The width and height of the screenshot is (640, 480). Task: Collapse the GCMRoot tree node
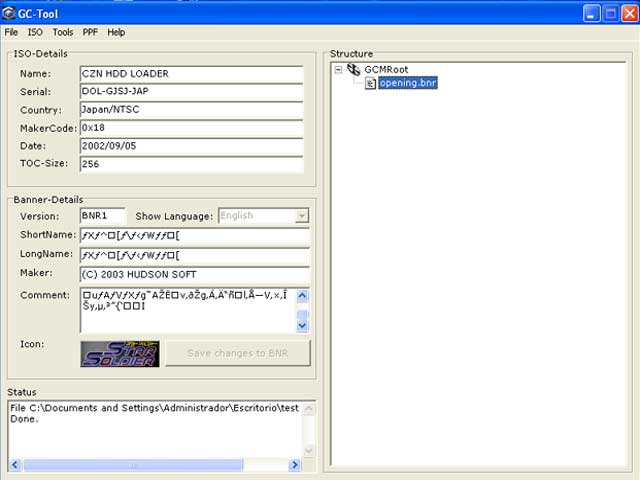338,70
